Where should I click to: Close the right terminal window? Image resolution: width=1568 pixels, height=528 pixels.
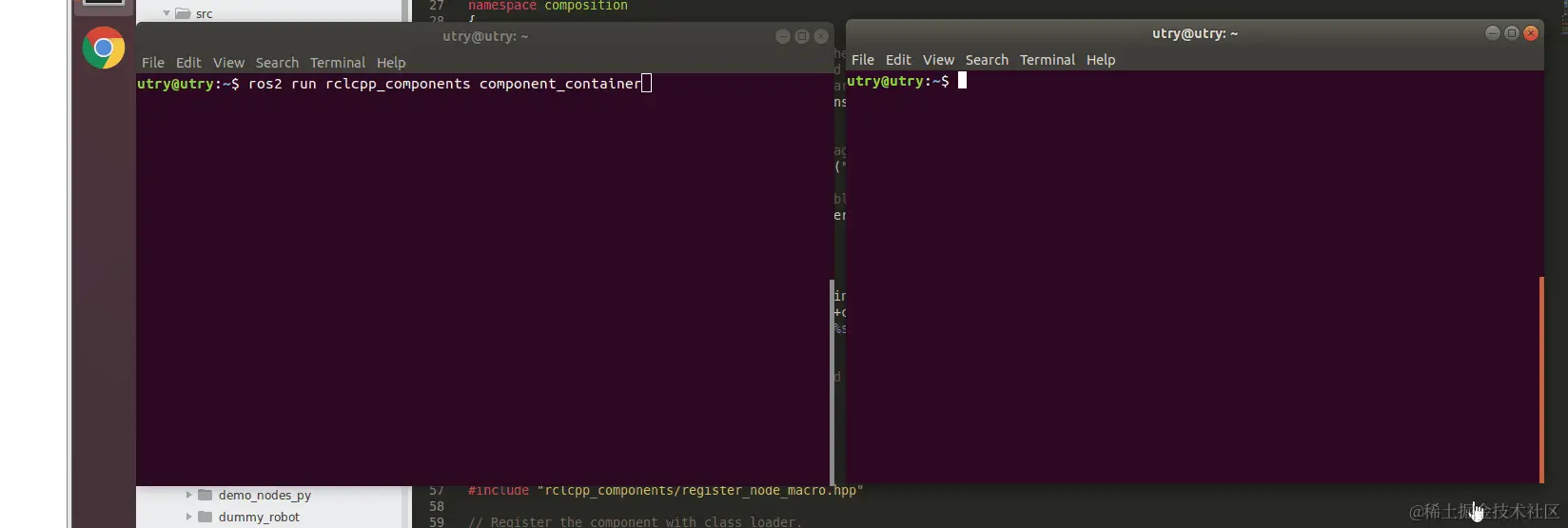(x=1531, y=33)
